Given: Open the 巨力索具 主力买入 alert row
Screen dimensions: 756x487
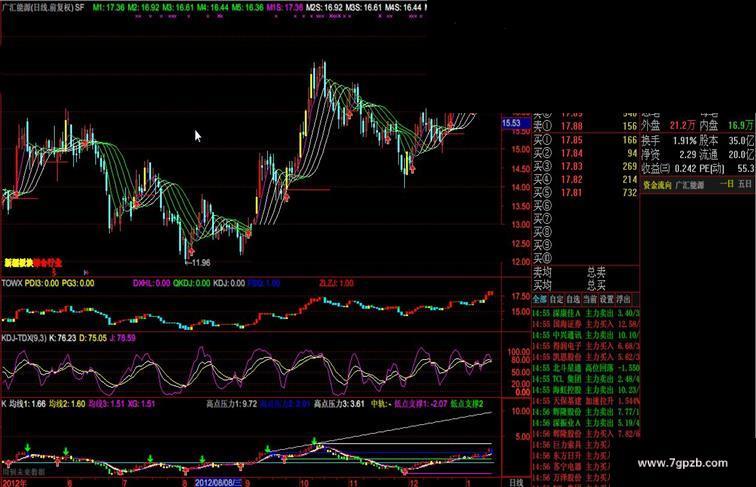Looking at the screenshot, I should (x=572, y=445).
